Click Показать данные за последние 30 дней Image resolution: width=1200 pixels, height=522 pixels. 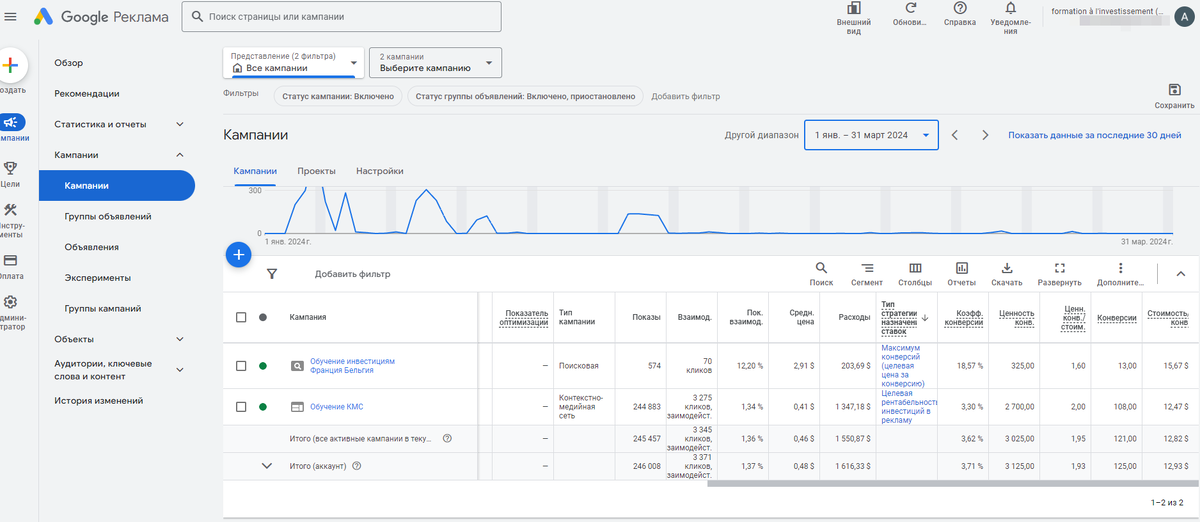coord(1094,135)
